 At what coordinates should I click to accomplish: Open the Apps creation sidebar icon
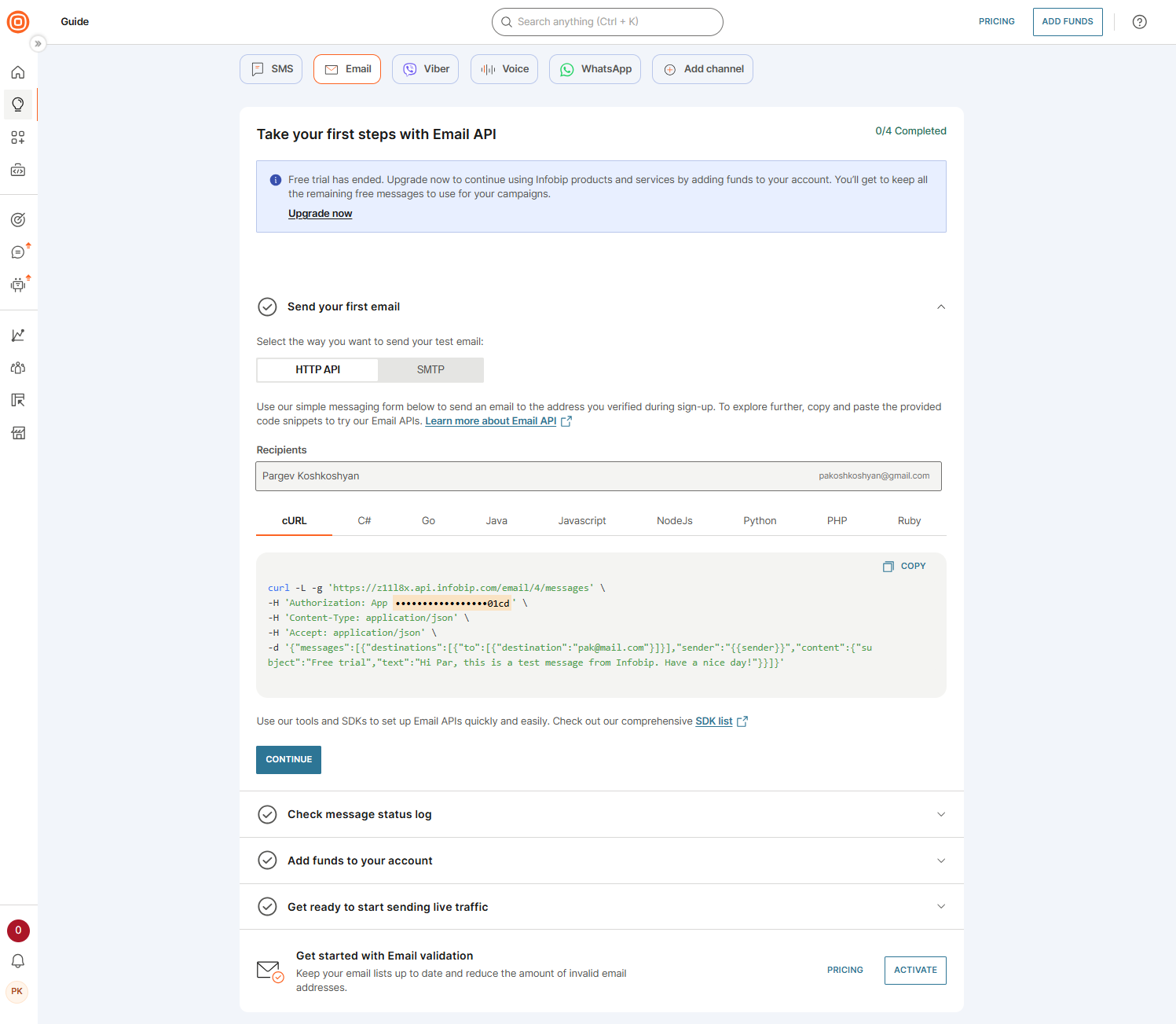(17, 137)
